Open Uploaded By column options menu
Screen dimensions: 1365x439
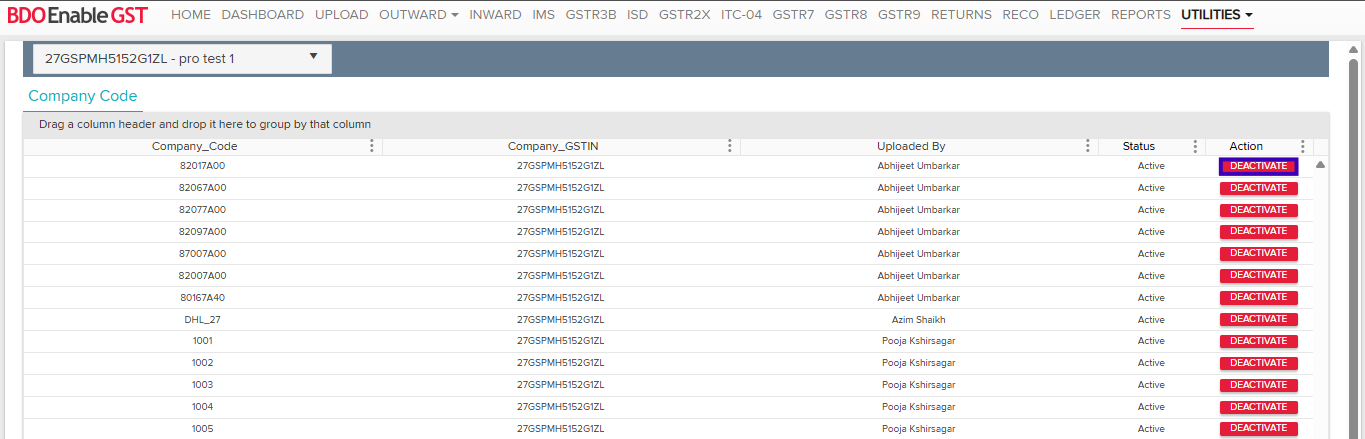tap(1088, 146)
